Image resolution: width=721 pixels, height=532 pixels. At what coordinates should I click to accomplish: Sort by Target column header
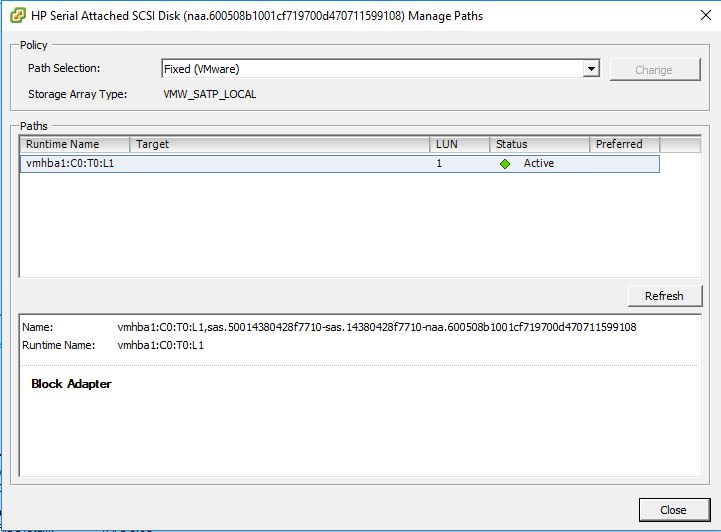pos(280,144)
